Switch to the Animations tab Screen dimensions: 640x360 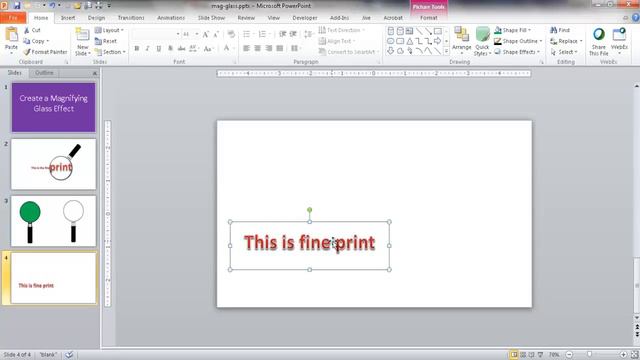point(171,18)
